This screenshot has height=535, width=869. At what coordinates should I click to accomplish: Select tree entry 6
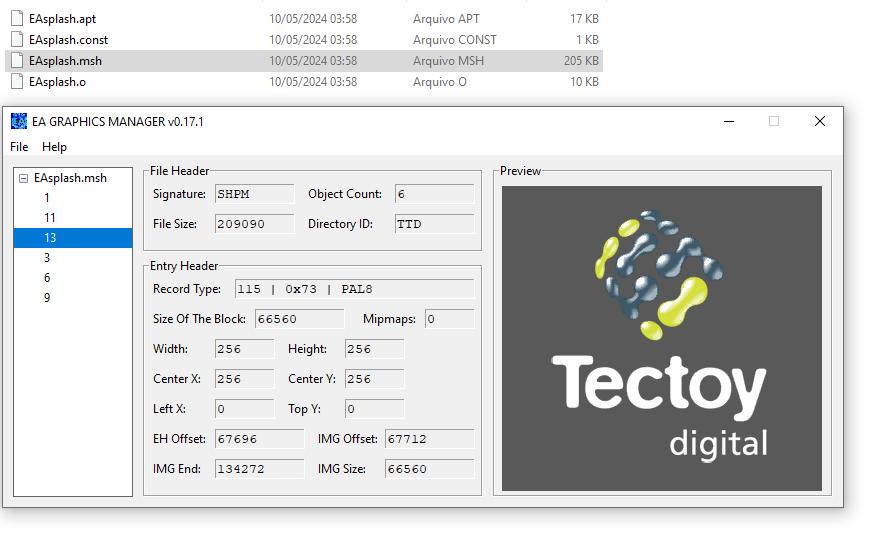(47, 278)
